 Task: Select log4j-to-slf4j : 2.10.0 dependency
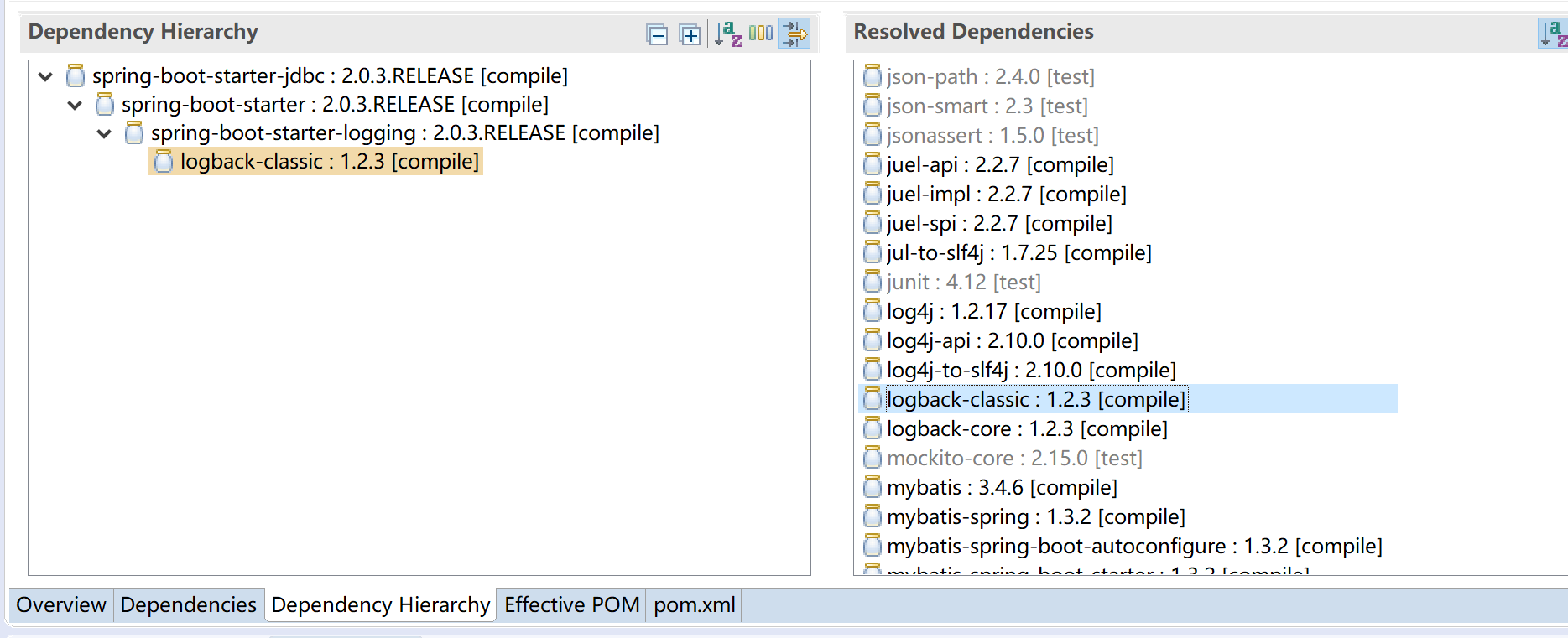(1032, 370)
